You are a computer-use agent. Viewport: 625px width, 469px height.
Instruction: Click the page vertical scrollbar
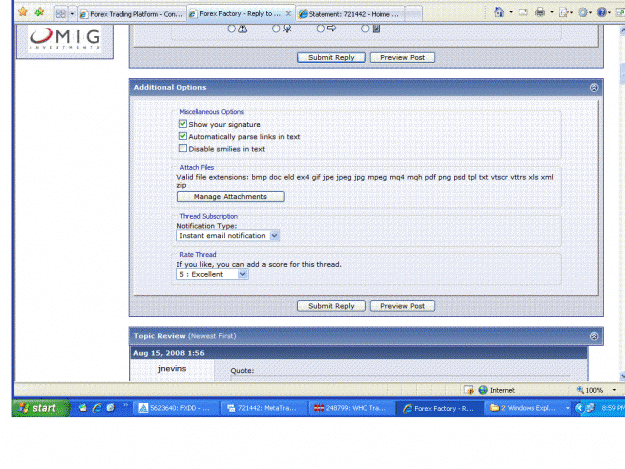[x=622, y=203]
